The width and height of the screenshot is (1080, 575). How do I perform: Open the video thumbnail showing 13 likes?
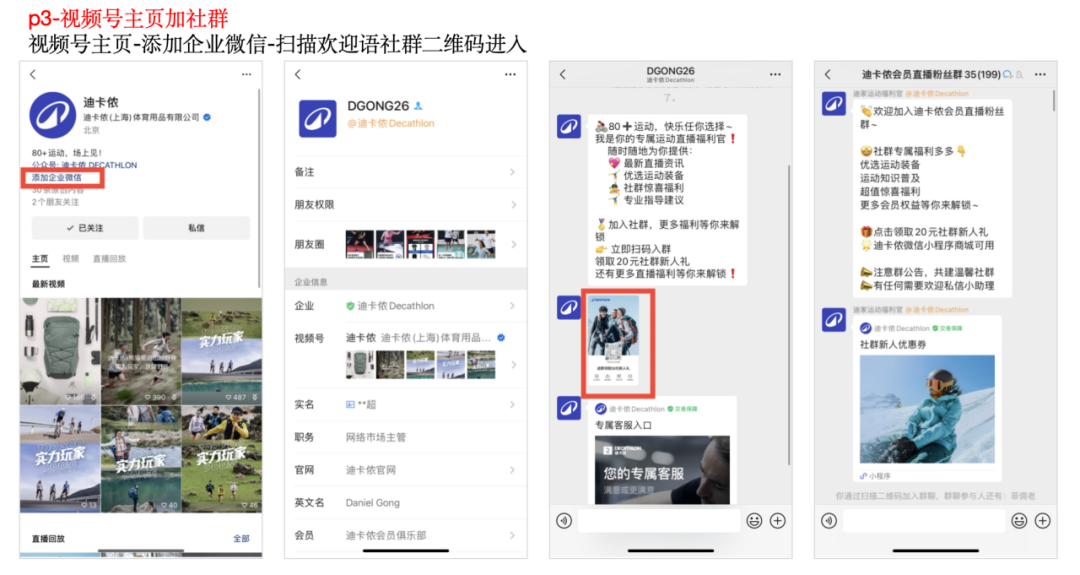pyautogui.click(x=61, y=459)
